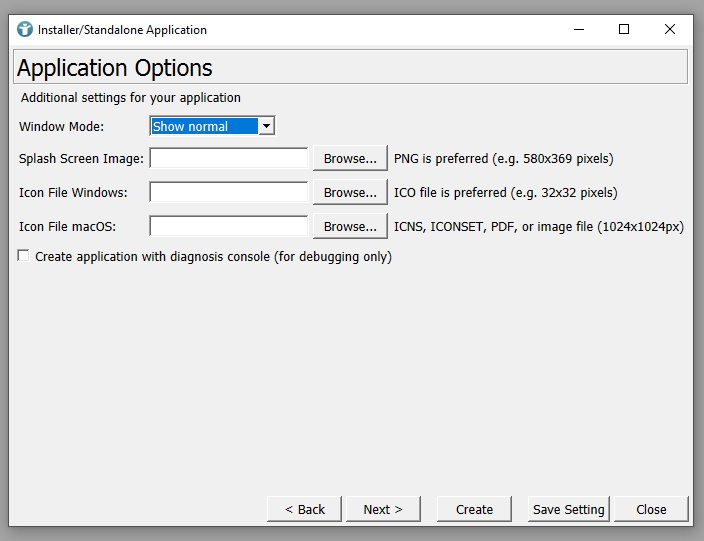Browse for the Windows icon file
This screenshot has height=541, width=704.
[350, 192]
